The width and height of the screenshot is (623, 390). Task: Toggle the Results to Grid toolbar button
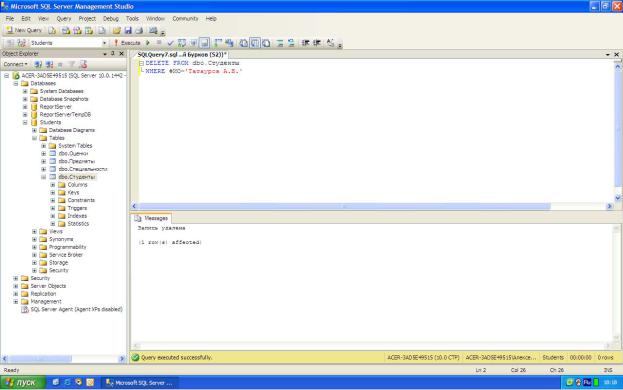click(255, 43)
